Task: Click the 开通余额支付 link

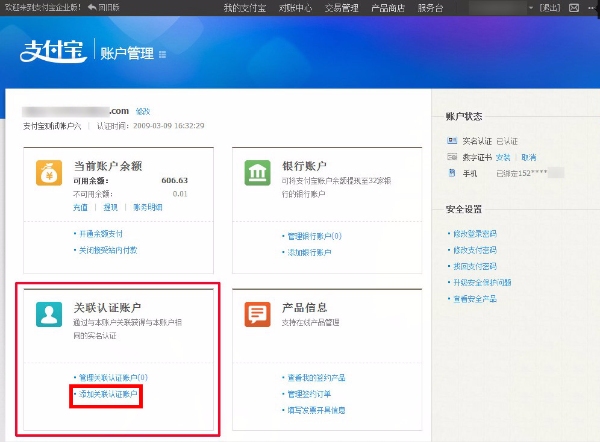Action: pyautogui.click(x=101, y=234)
